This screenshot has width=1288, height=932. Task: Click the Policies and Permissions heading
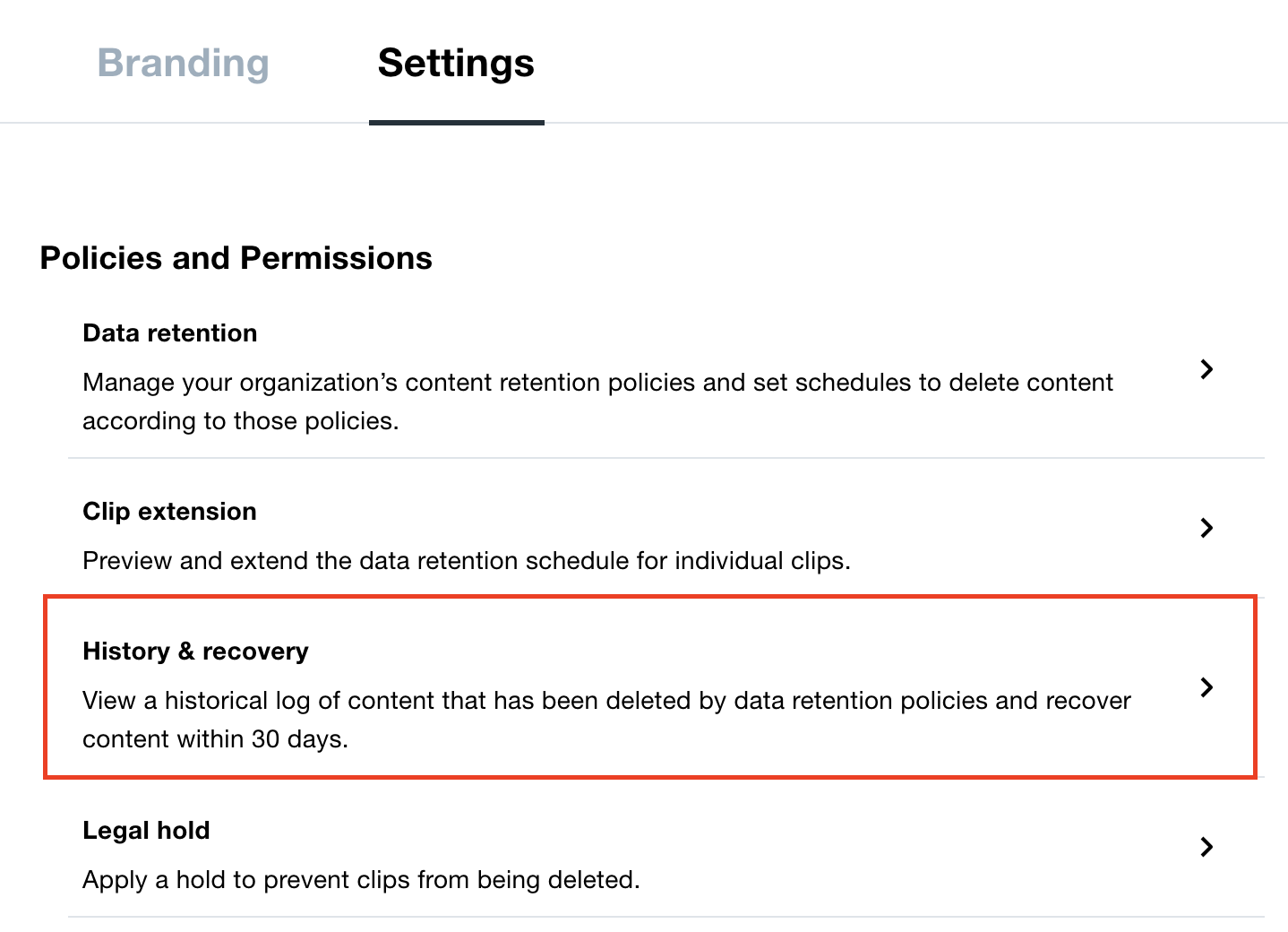coord(236,258)
